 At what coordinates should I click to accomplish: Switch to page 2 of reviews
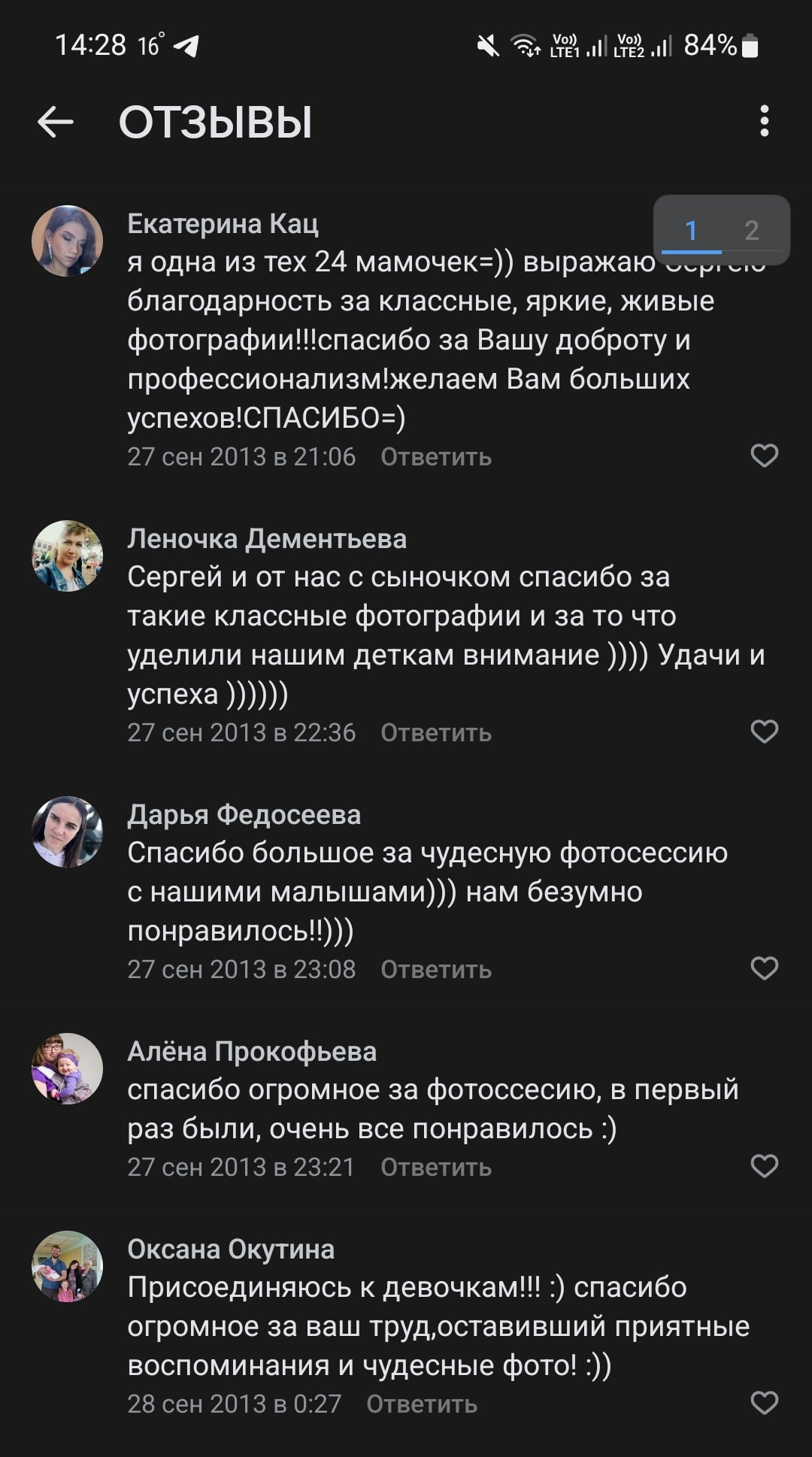click(x=751, y=230)
